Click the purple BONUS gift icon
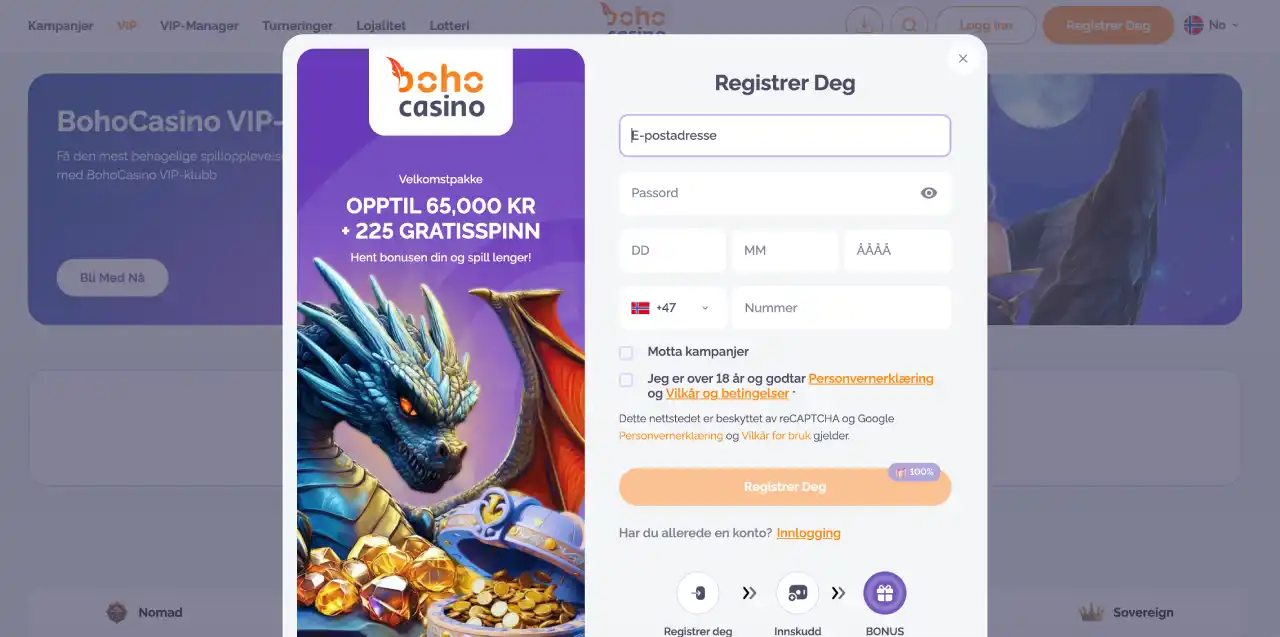The image size is (1280, 637). [885, 593]
